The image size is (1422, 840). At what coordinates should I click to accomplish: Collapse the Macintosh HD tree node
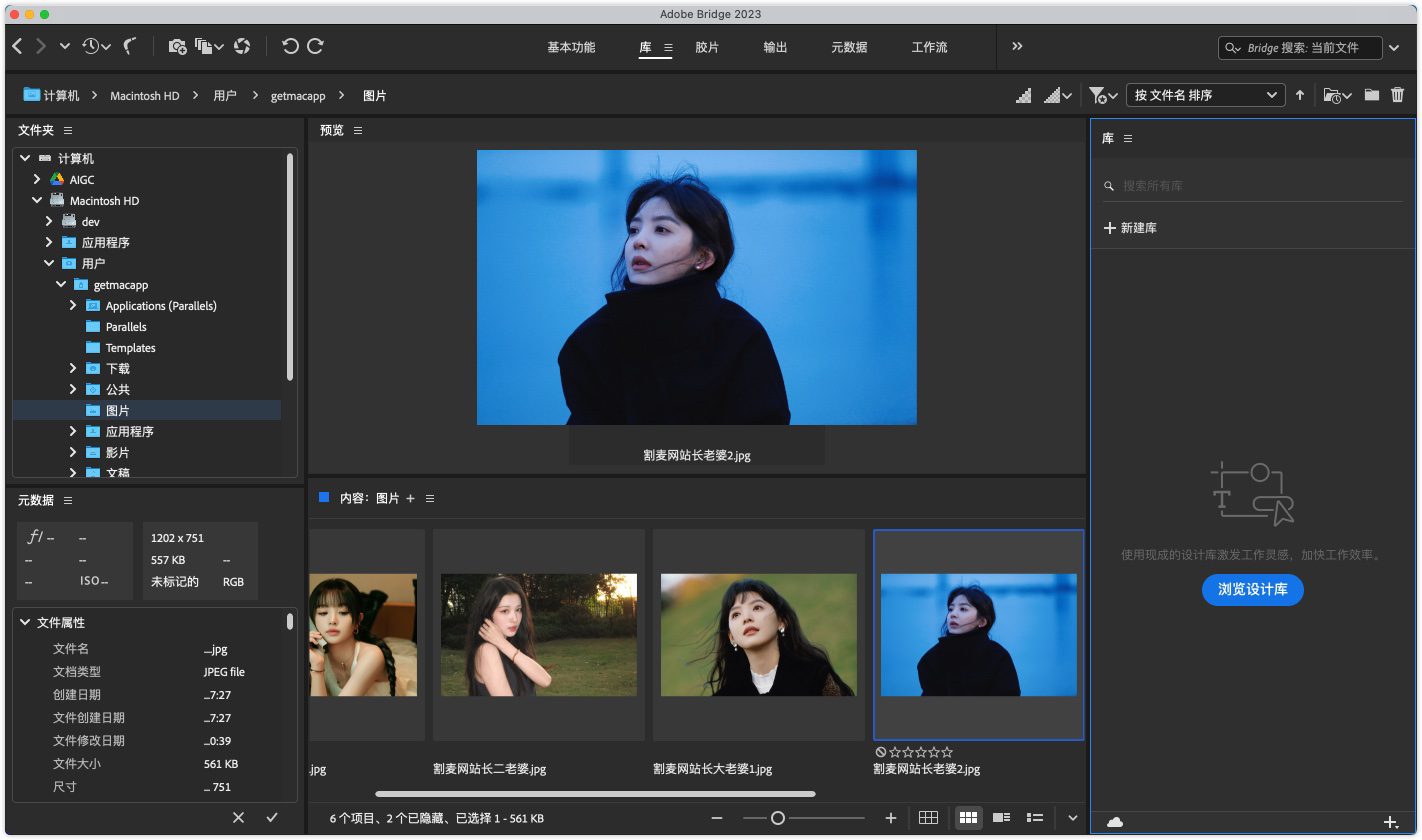[x=37, y=201]
